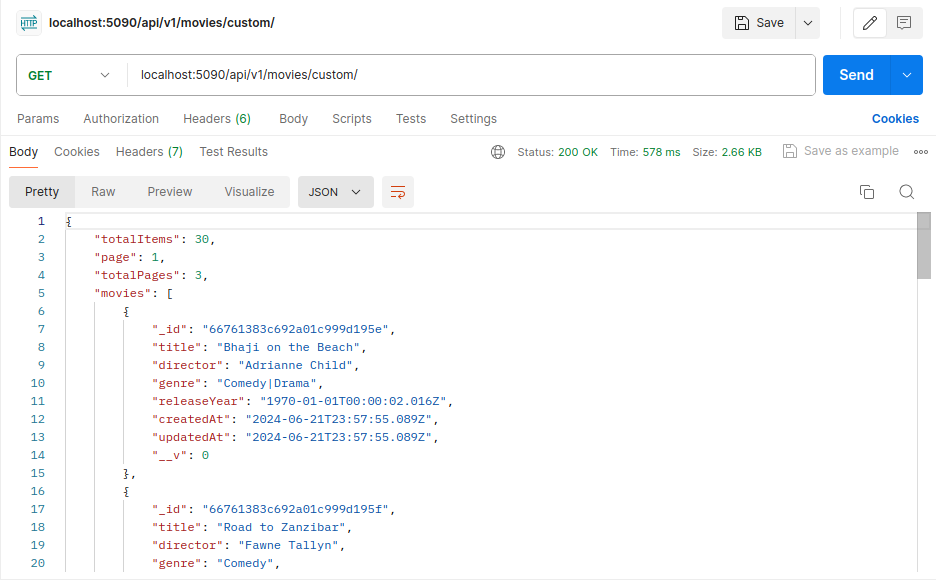Open the Settings tab

point(473,119)
